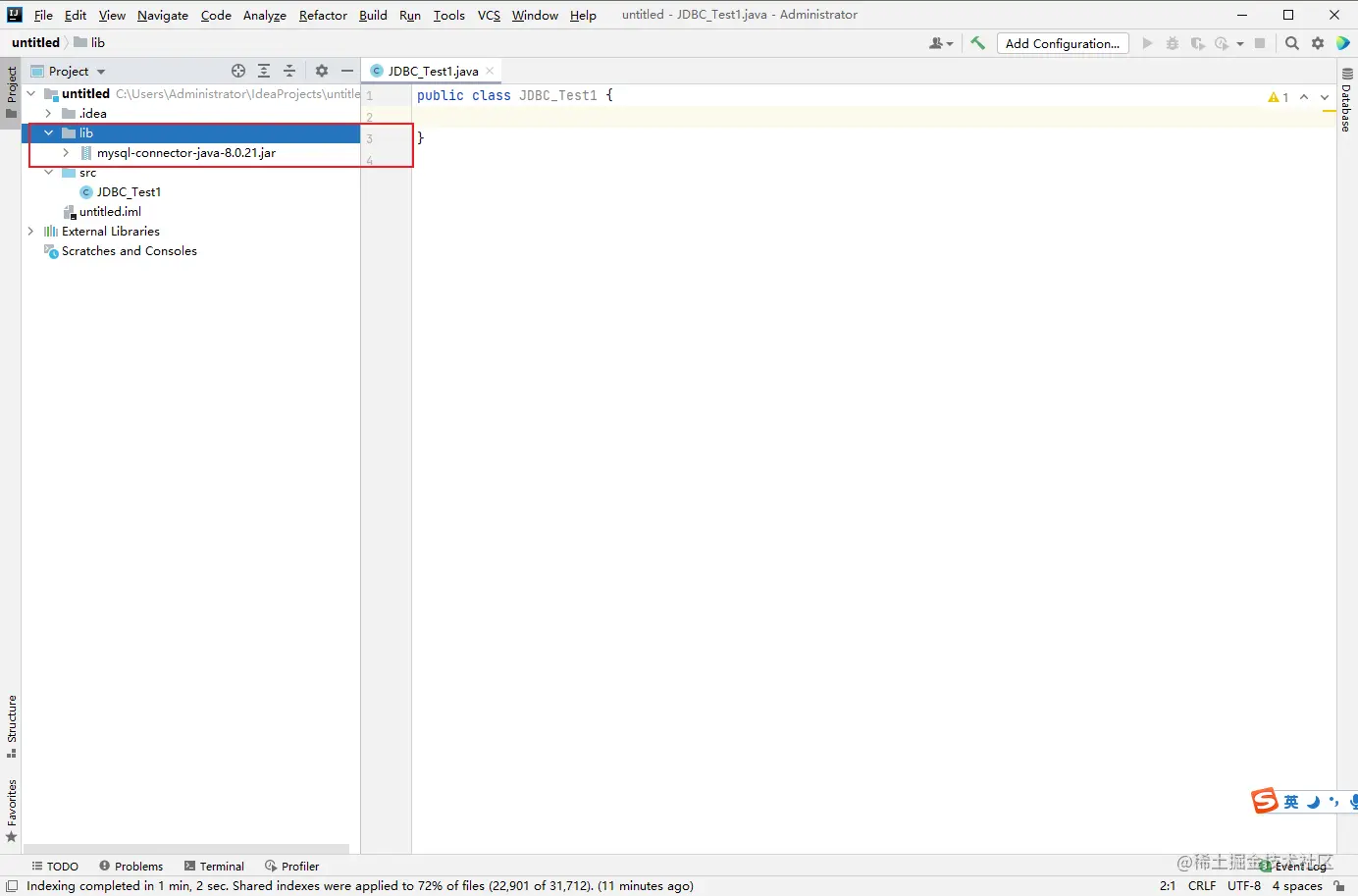Click the Project panel horizontal scrollbar
This screenshot has height=896, width=1358.
[185, 849]
